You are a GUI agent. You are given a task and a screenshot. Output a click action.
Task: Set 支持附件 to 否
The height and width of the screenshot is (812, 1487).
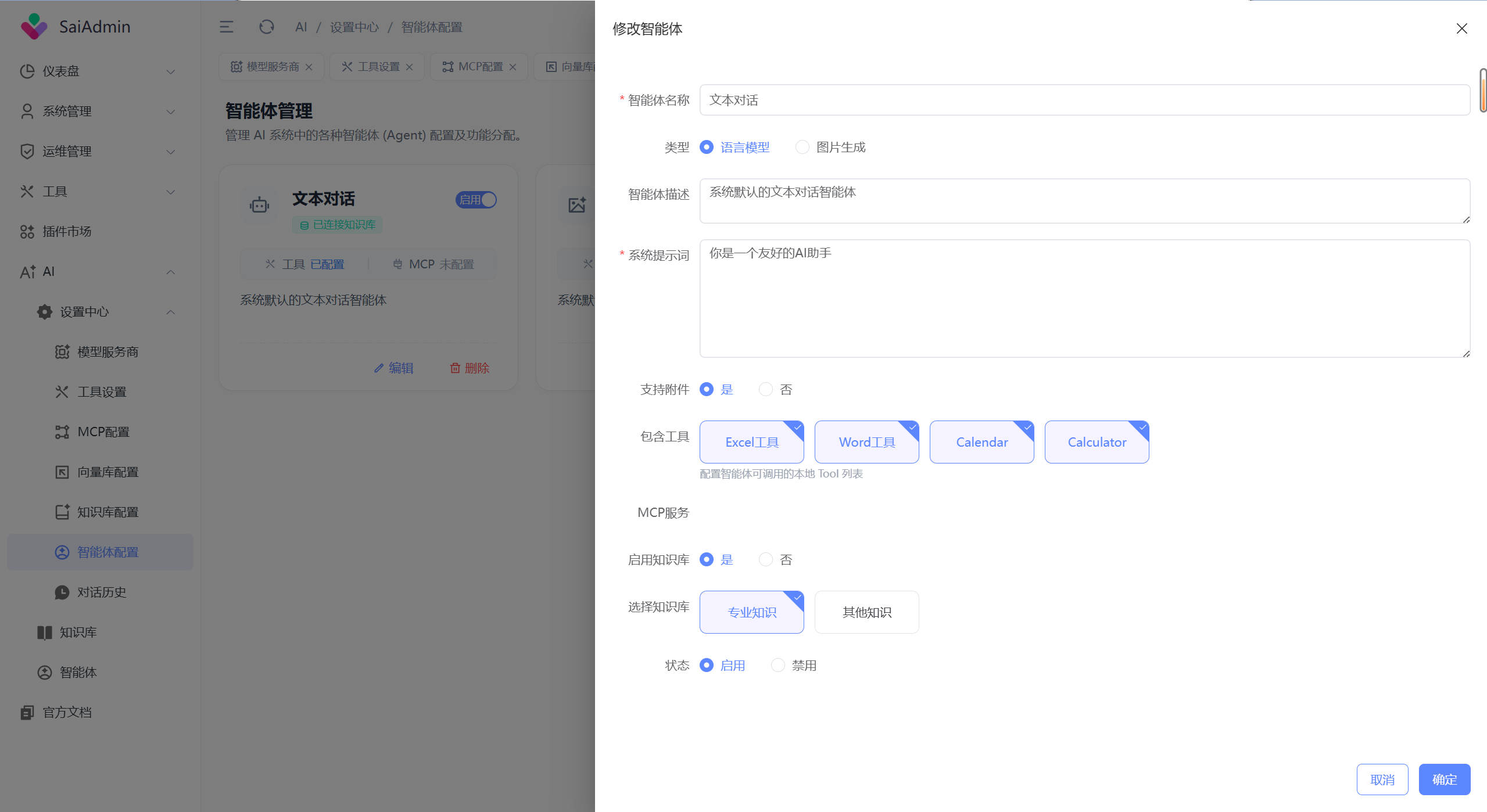point(765,390)
